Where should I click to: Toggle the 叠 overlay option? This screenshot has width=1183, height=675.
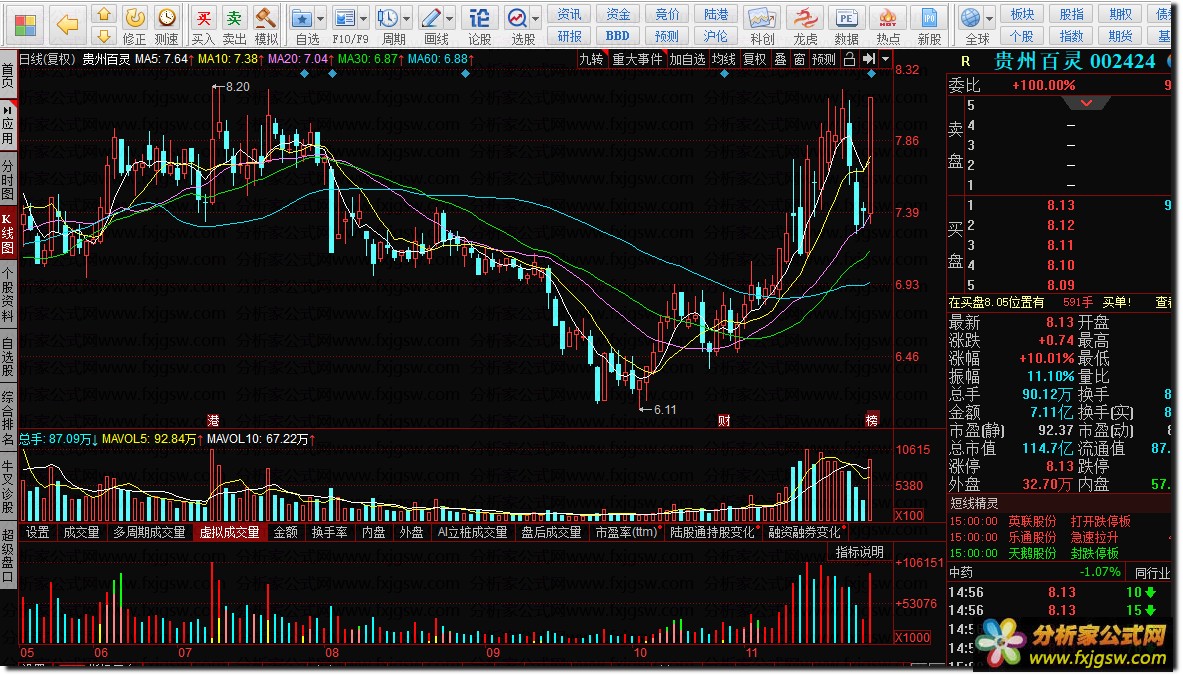coord(781,59)
